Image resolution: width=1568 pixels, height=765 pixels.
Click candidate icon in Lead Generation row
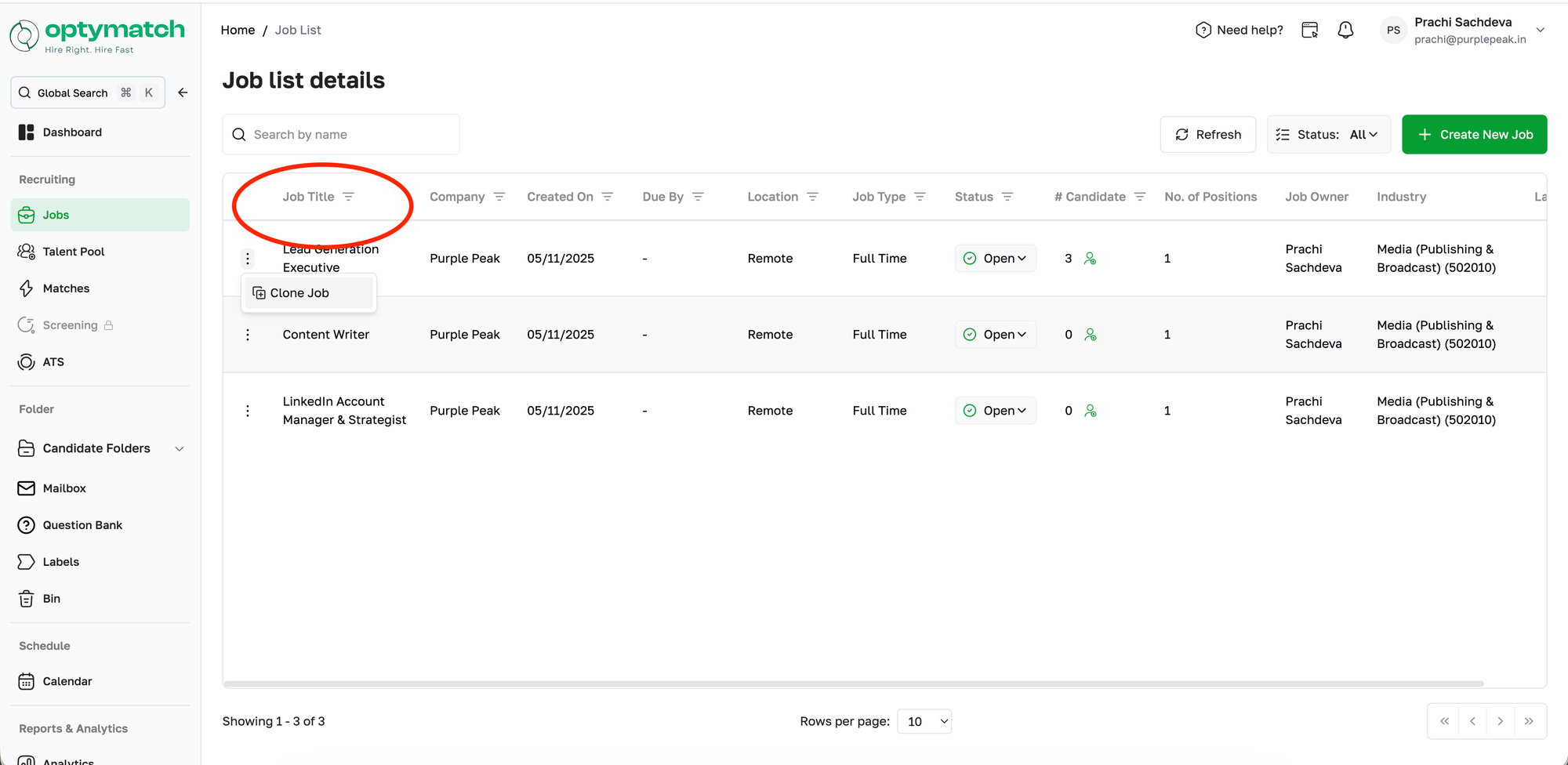pyautogui.click(x=1090, y=259)
